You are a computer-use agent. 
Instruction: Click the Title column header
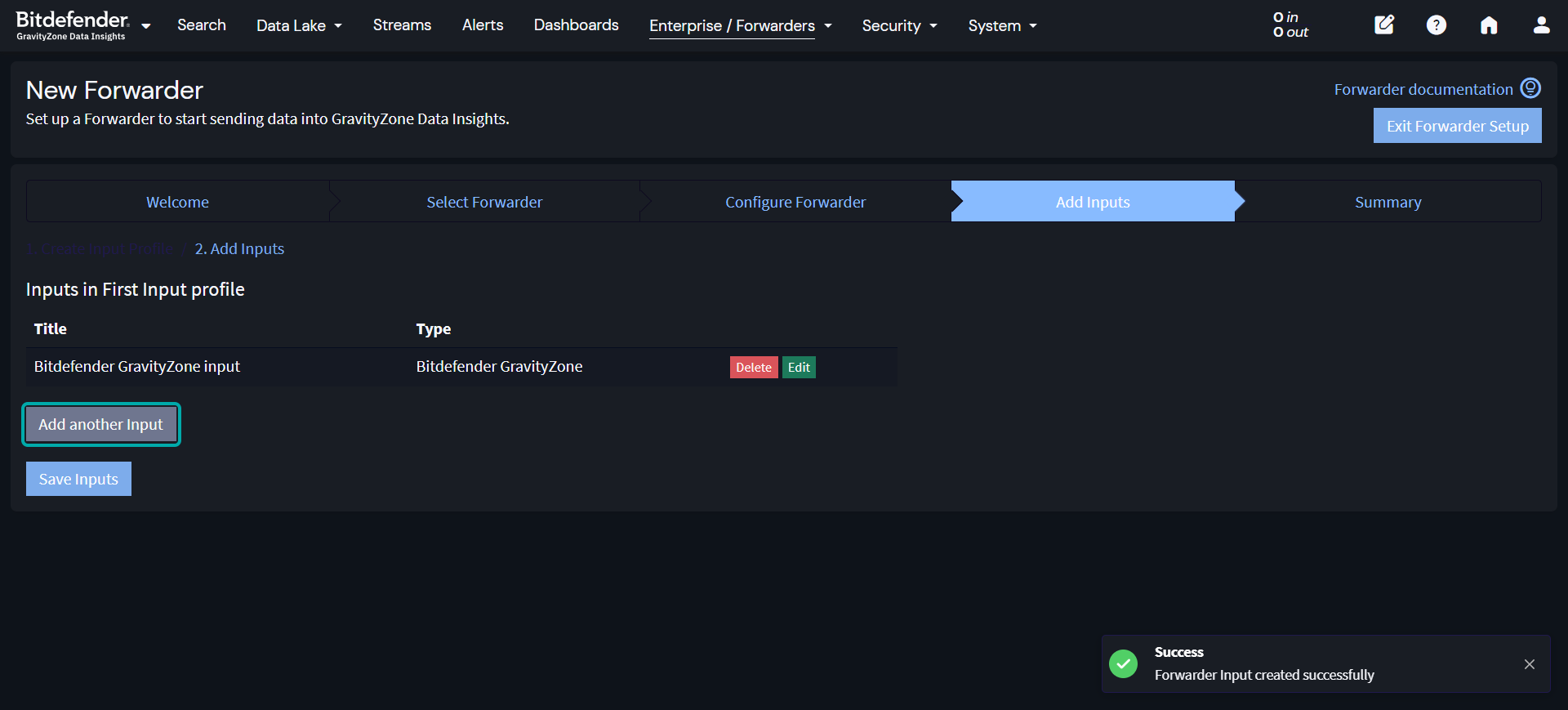[51, 329]
